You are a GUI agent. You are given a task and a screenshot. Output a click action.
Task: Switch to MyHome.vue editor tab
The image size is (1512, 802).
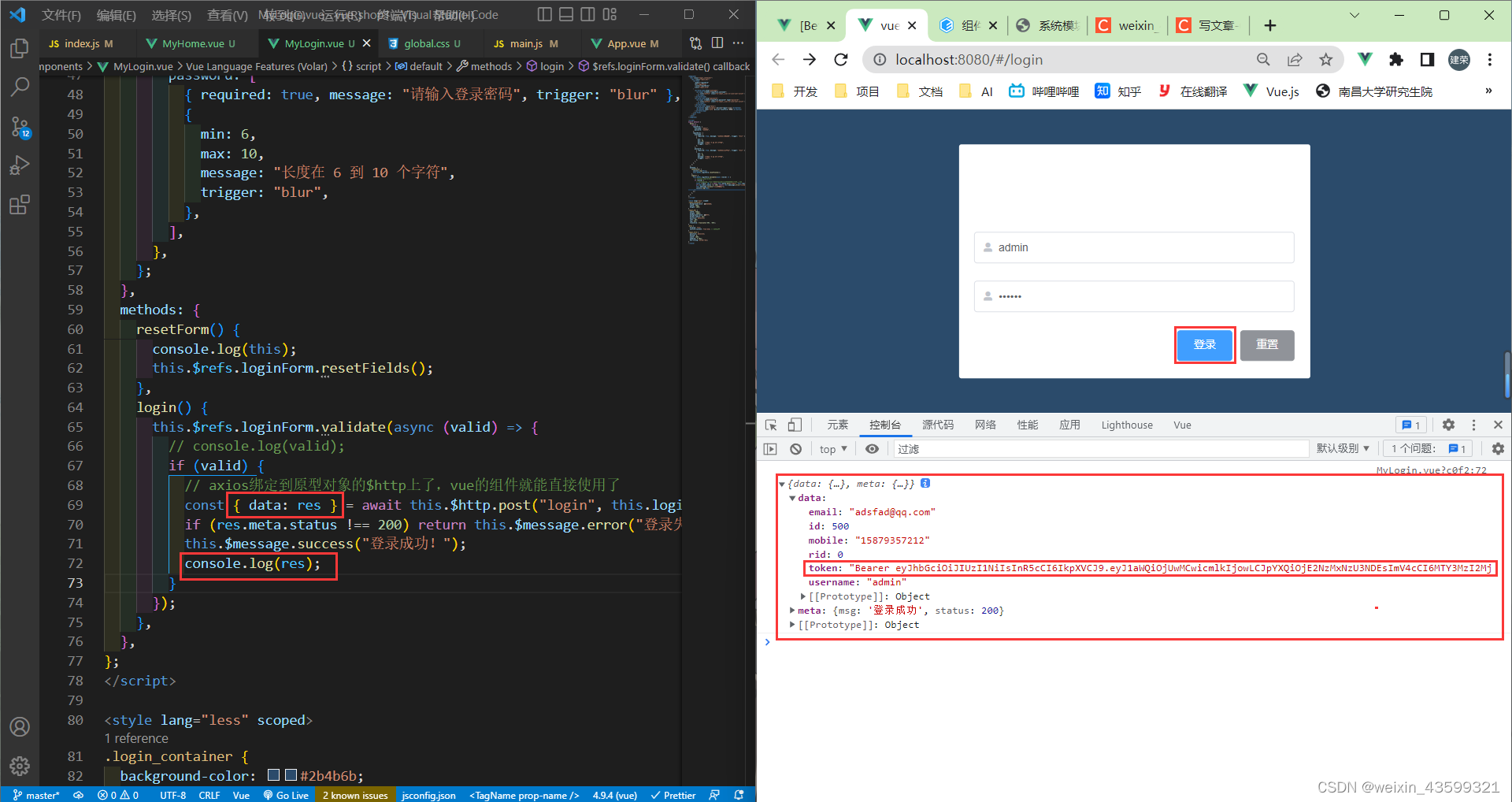pos(192,43)
